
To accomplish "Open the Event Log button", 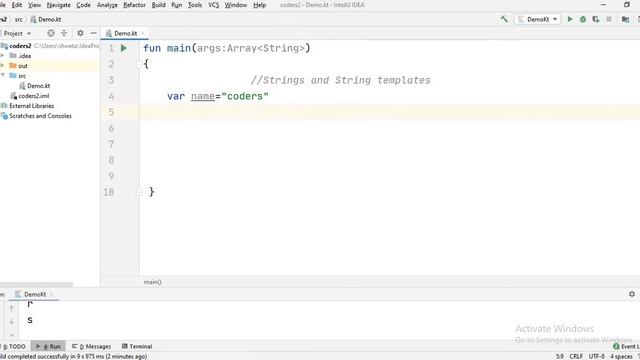I will [626, 346].
